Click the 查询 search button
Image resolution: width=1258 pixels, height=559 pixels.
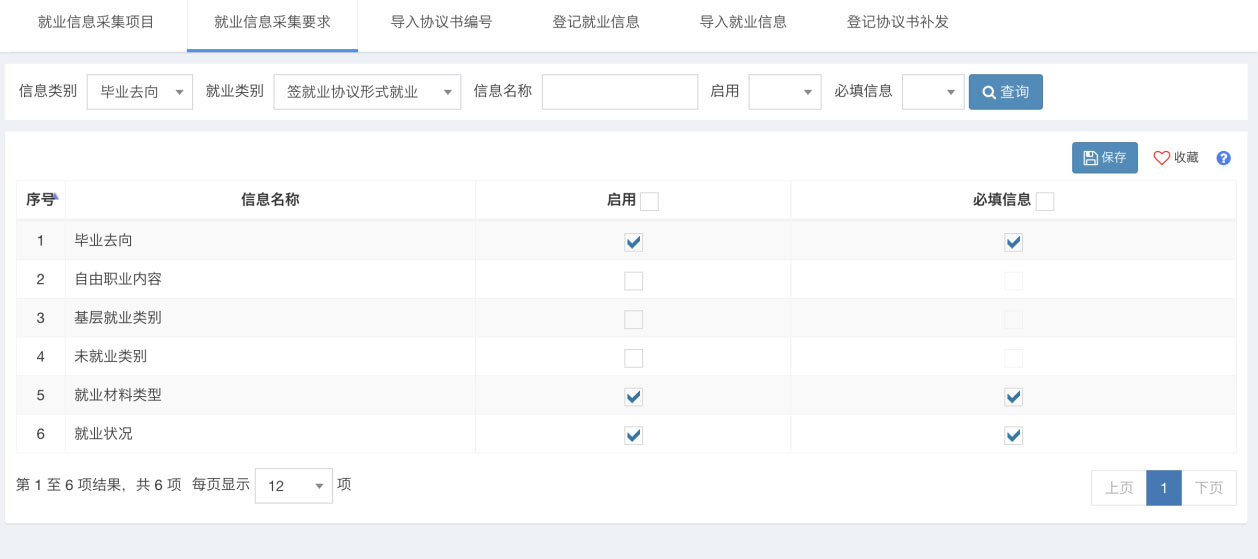1005,92
